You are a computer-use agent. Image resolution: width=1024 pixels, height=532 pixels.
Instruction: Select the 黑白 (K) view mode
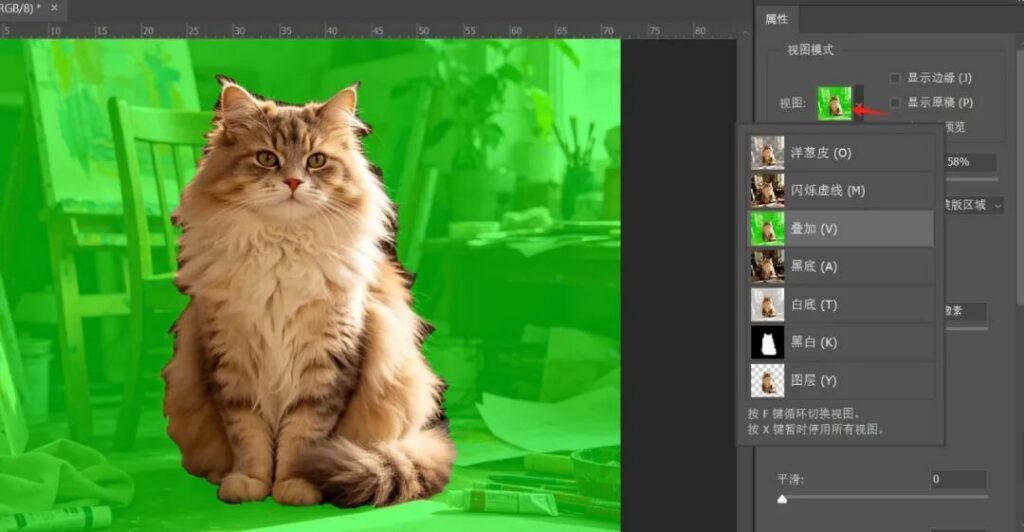coord(840,342)
